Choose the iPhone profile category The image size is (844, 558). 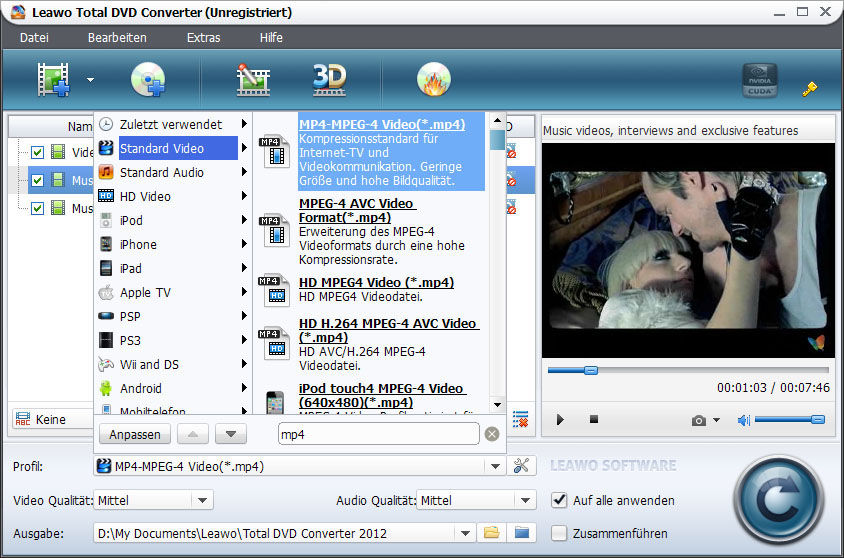click(x=173, y=244)
